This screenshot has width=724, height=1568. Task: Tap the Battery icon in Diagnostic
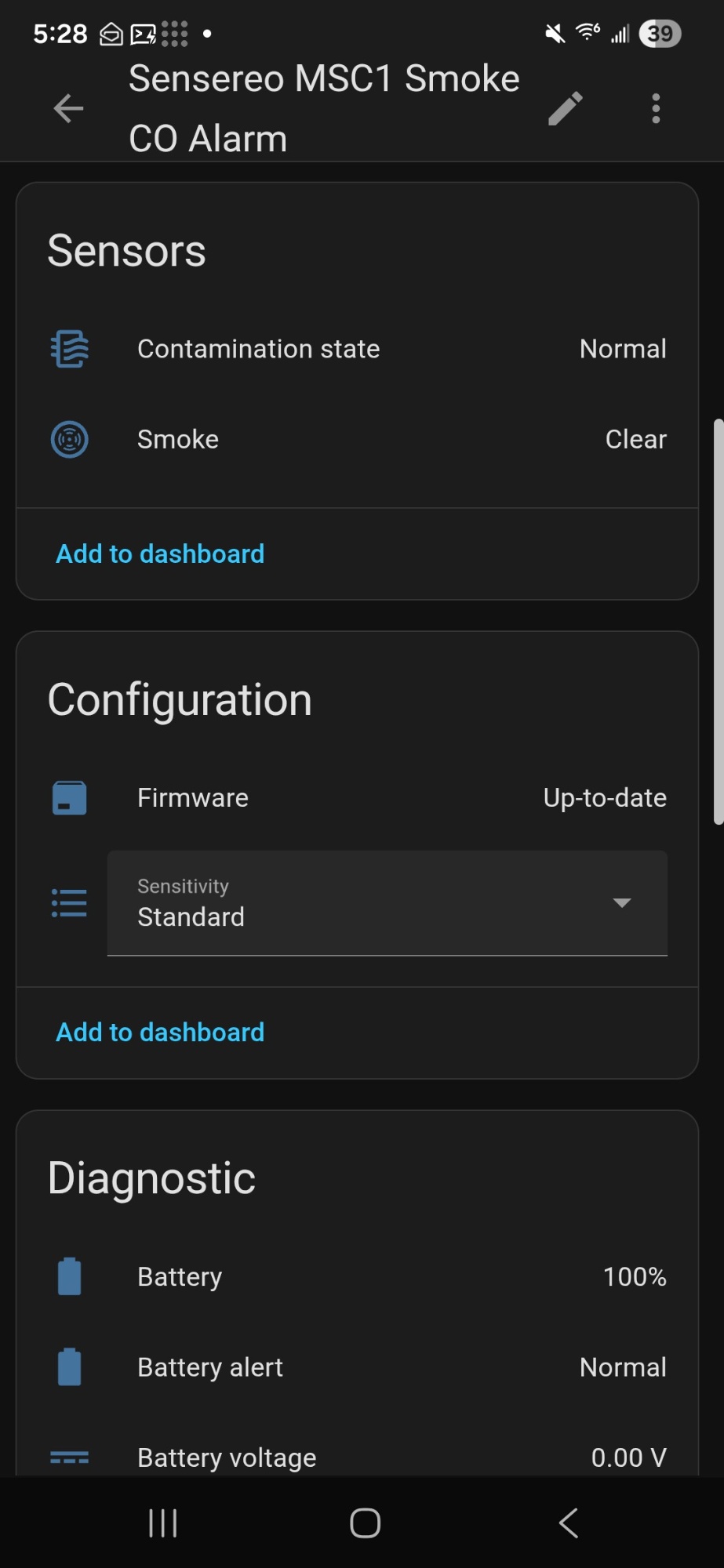click(x=70, y=1276)
